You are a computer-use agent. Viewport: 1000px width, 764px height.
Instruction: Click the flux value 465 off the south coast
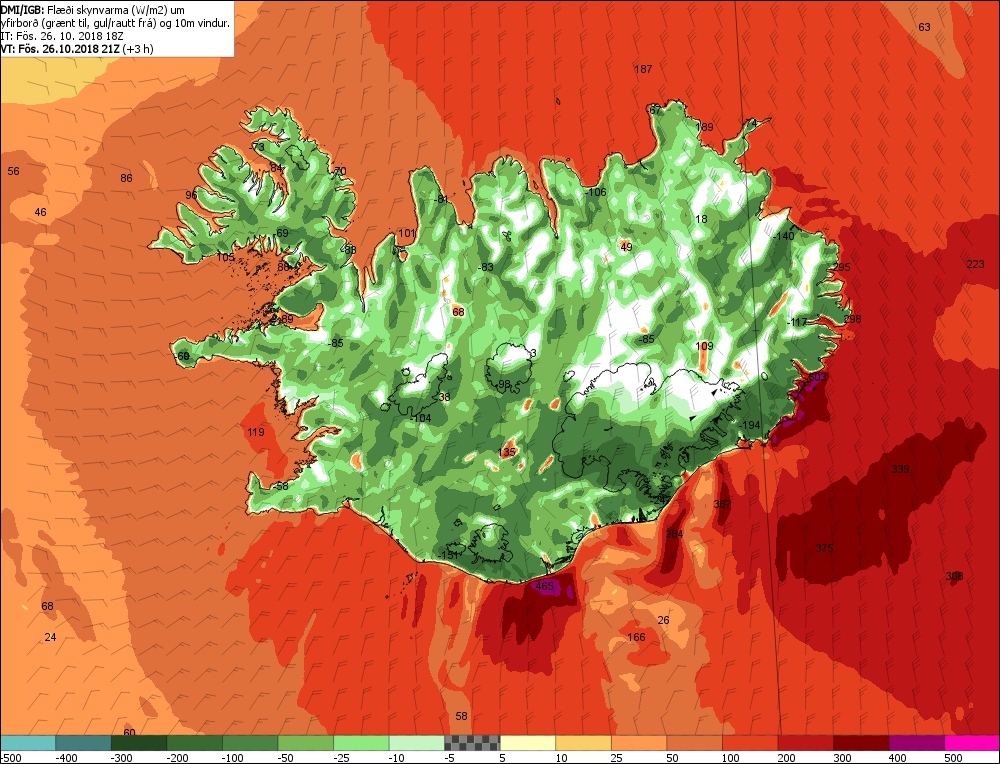(545, 585)
